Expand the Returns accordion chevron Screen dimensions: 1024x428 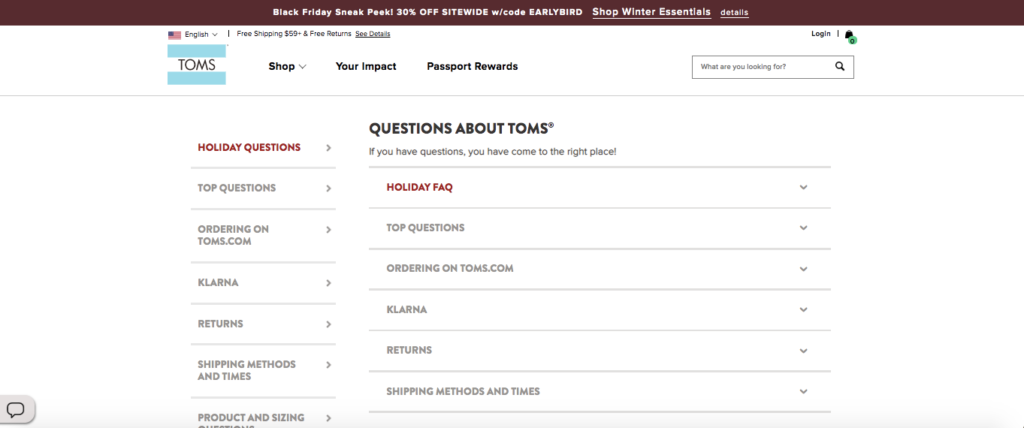(x=803, y=351)
